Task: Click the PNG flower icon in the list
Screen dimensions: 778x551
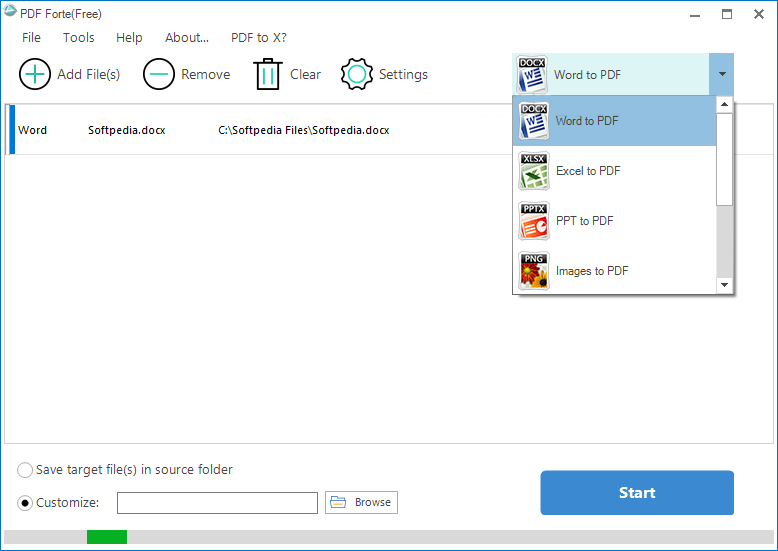Action: [534, 271]
